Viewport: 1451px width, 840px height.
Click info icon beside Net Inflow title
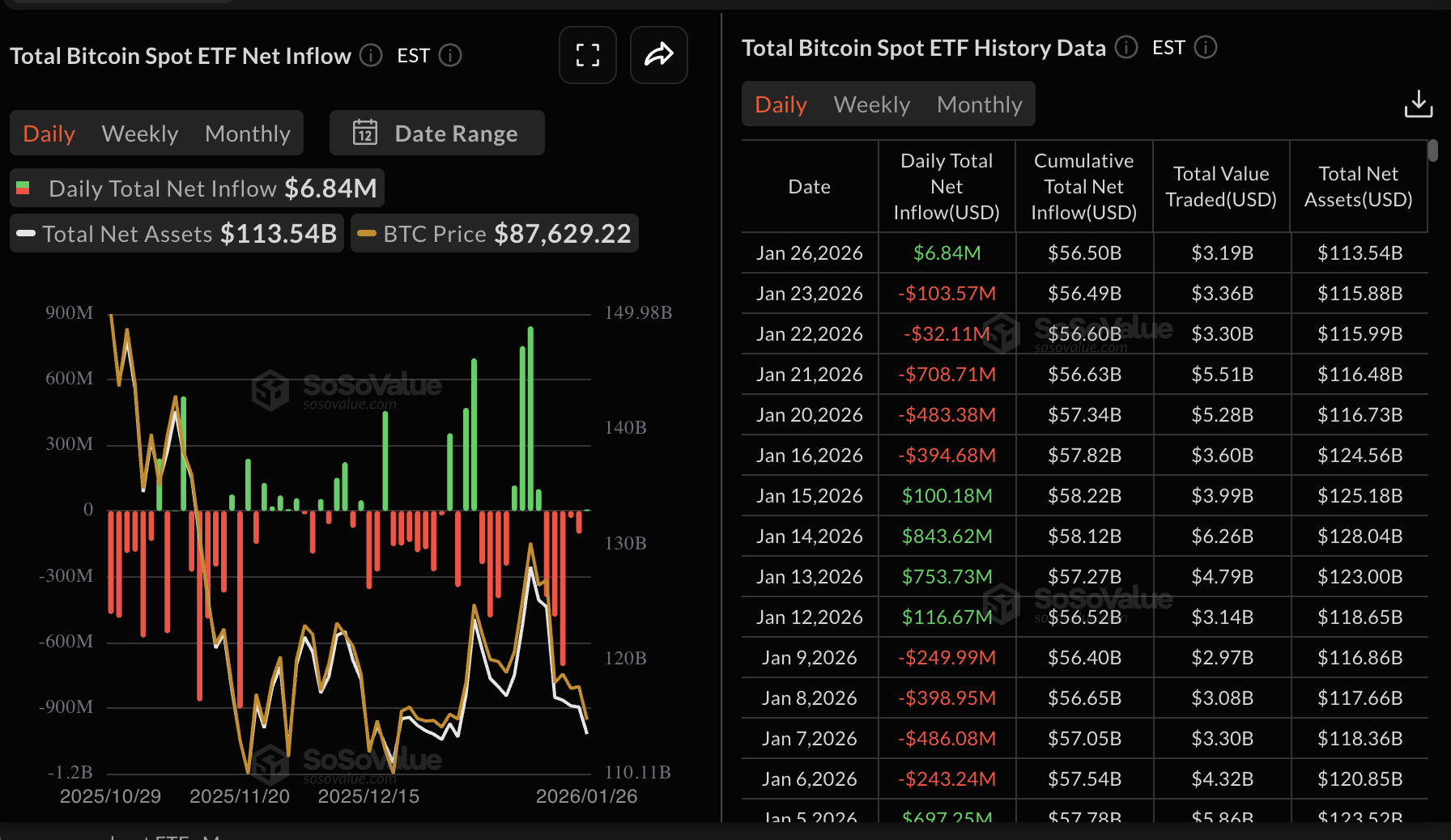click(x=371, y=55)
